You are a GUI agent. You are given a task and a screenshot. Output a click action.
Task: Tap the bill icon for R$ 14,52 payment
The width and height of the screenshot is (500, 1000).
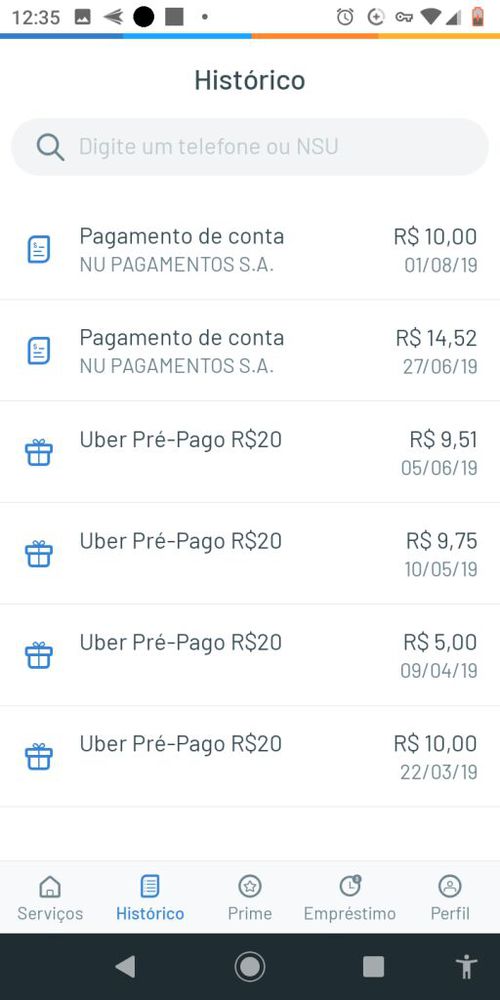[39, 351]
